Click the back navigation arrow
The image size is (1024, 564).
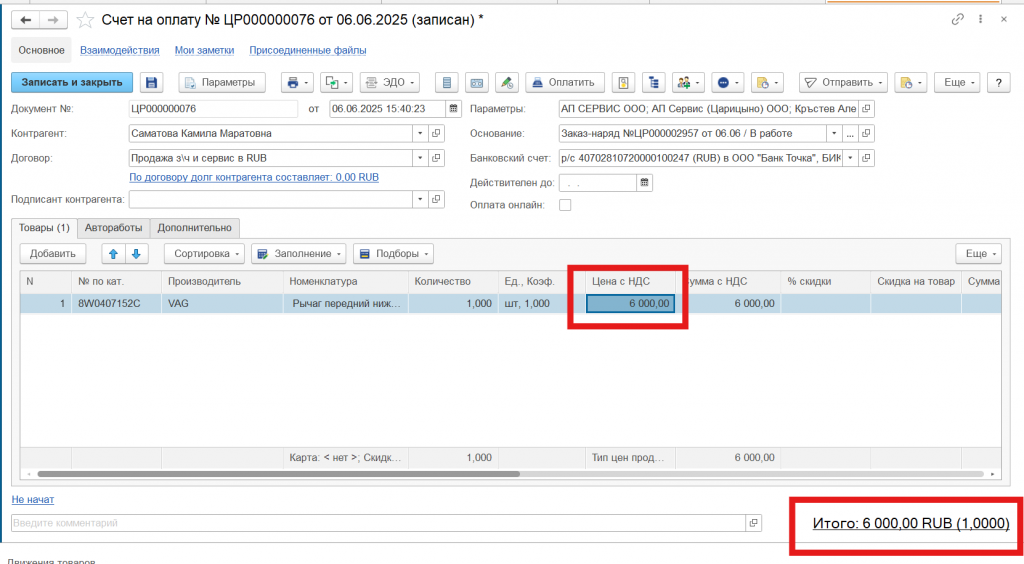pyautogui.click(x=26, y=20)
